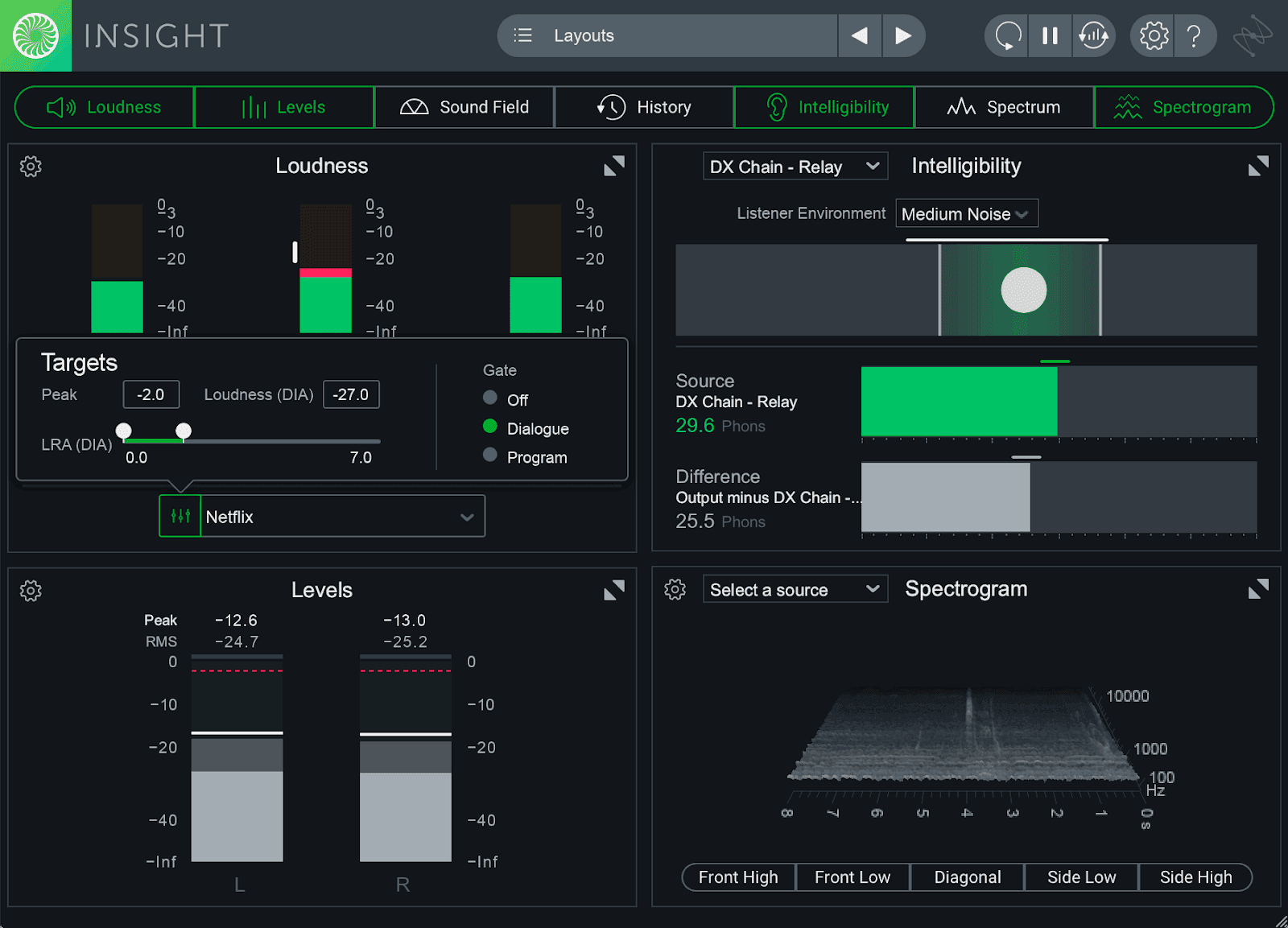Toggle the Loudness module tab
Screen dimensions: 1288x928
pyautogui.click(x=105, y=107)
